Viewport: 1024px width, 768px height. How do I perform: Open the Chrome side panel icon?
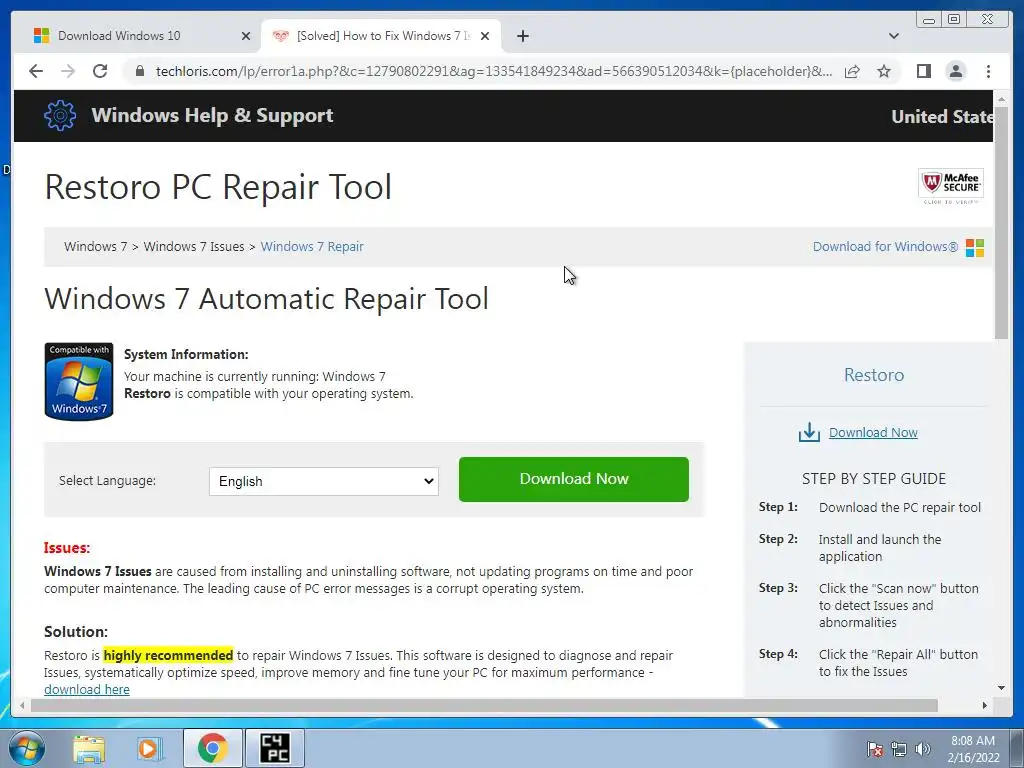click(923, 71)
